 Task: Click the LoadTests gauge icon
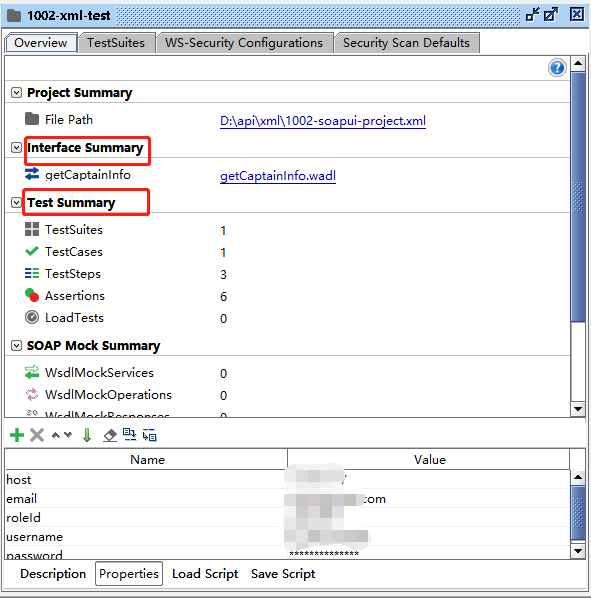[32, 317]
